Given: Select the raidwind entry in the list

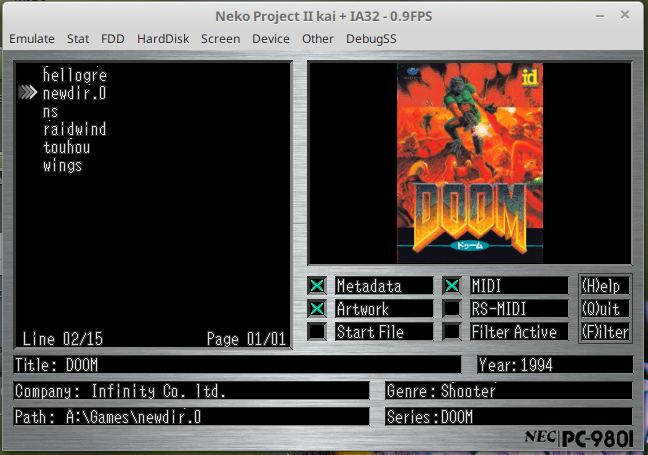Looking at the screenshot, I should tap(75, 129).
